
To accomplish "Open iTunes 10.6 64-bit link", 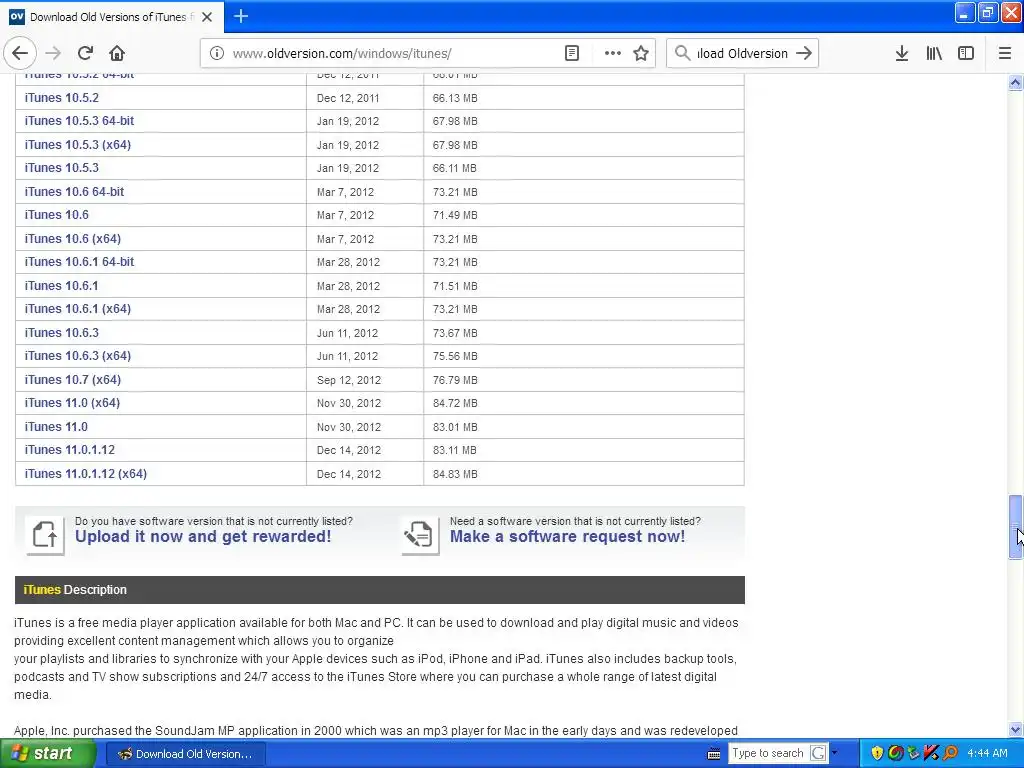I will coord(74,191).
